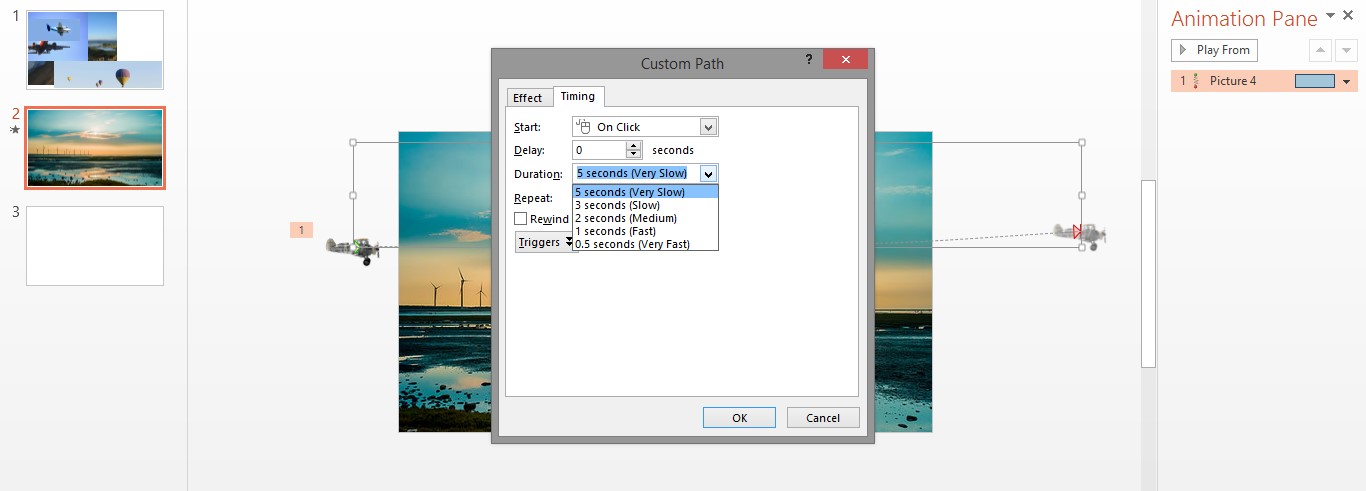This screenshot has width=1366, height=491.
Task: Select the airplane picture at path start
Action: pyautogui.click(x=354, y=250)
